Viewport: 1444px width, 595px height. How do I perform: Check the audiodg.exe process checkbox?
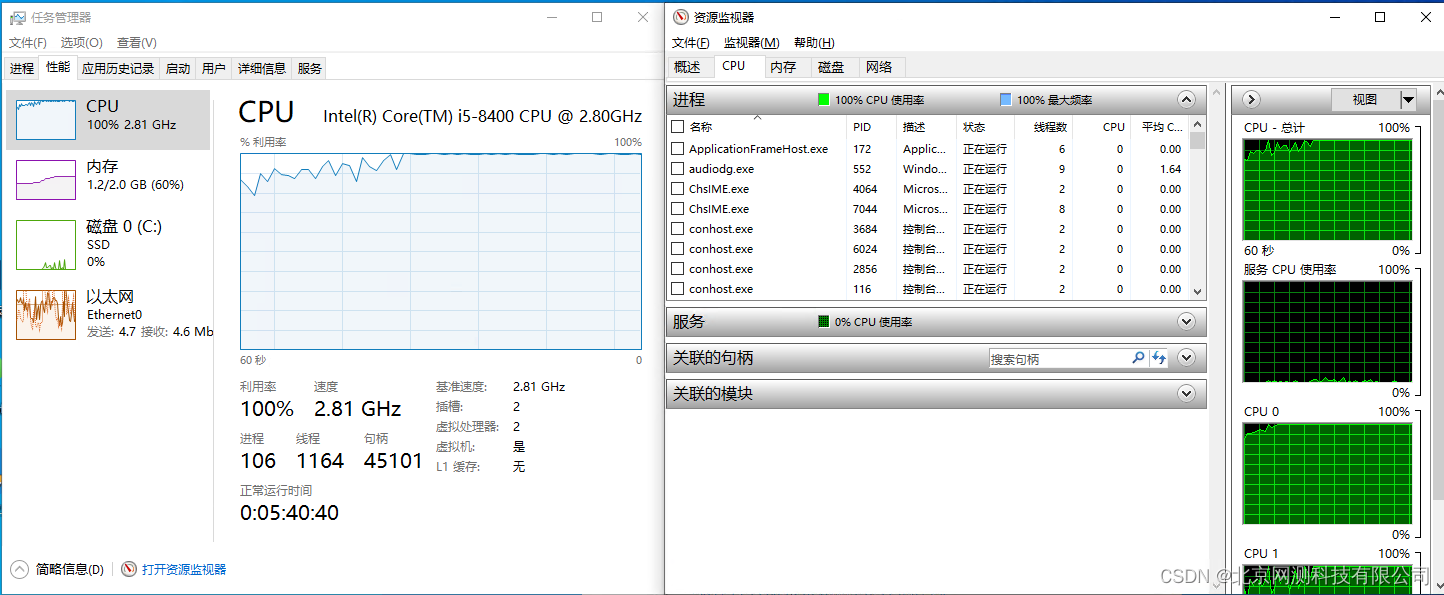coord(678,169)
